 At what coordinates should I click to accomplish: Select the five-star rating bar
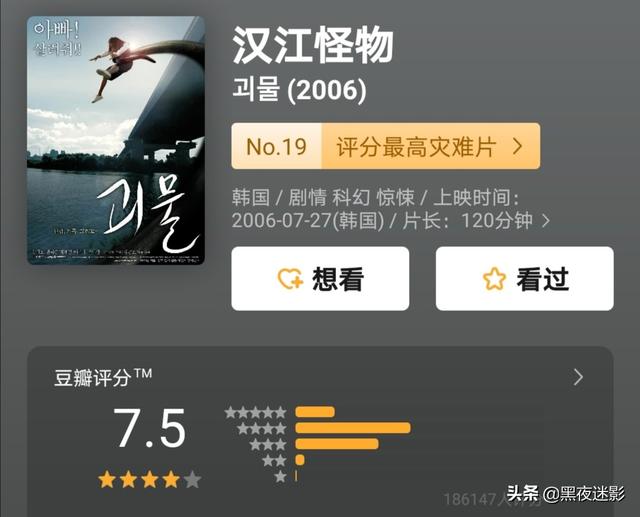click(x=315, y=412)
